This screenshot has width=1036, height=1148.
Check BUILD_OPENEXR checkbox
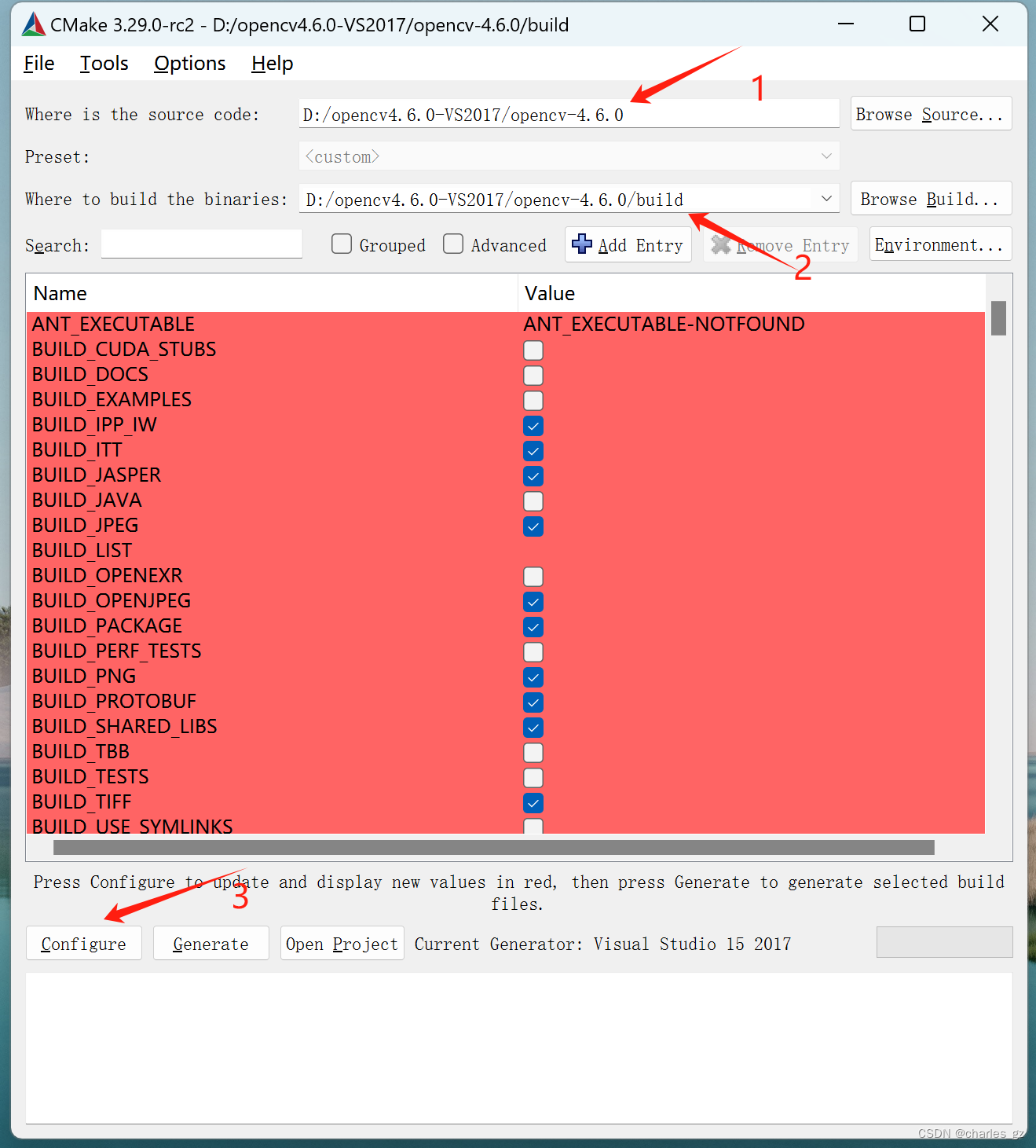click(x=533, y=577)
